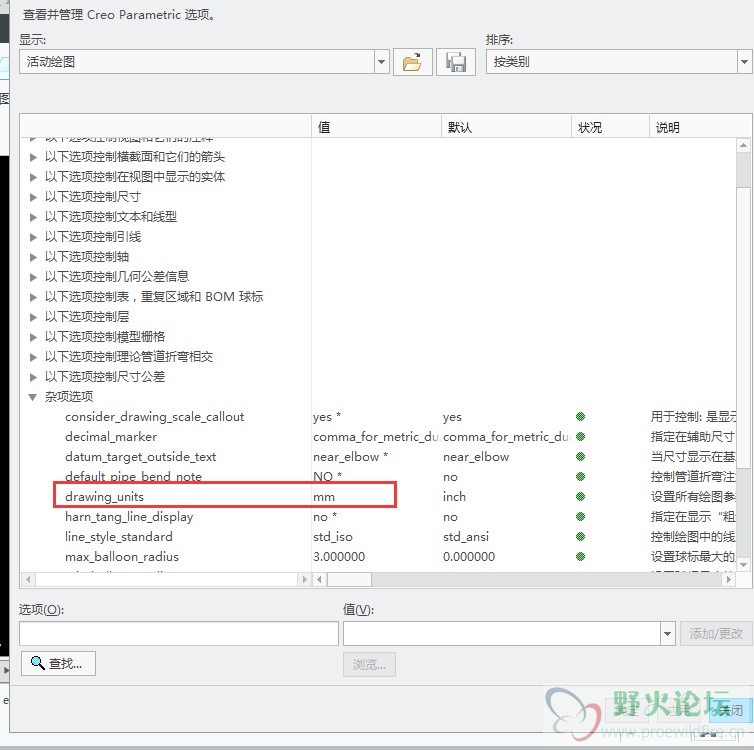Expand 以下选项控制轴 group

[x=33, y=257]
